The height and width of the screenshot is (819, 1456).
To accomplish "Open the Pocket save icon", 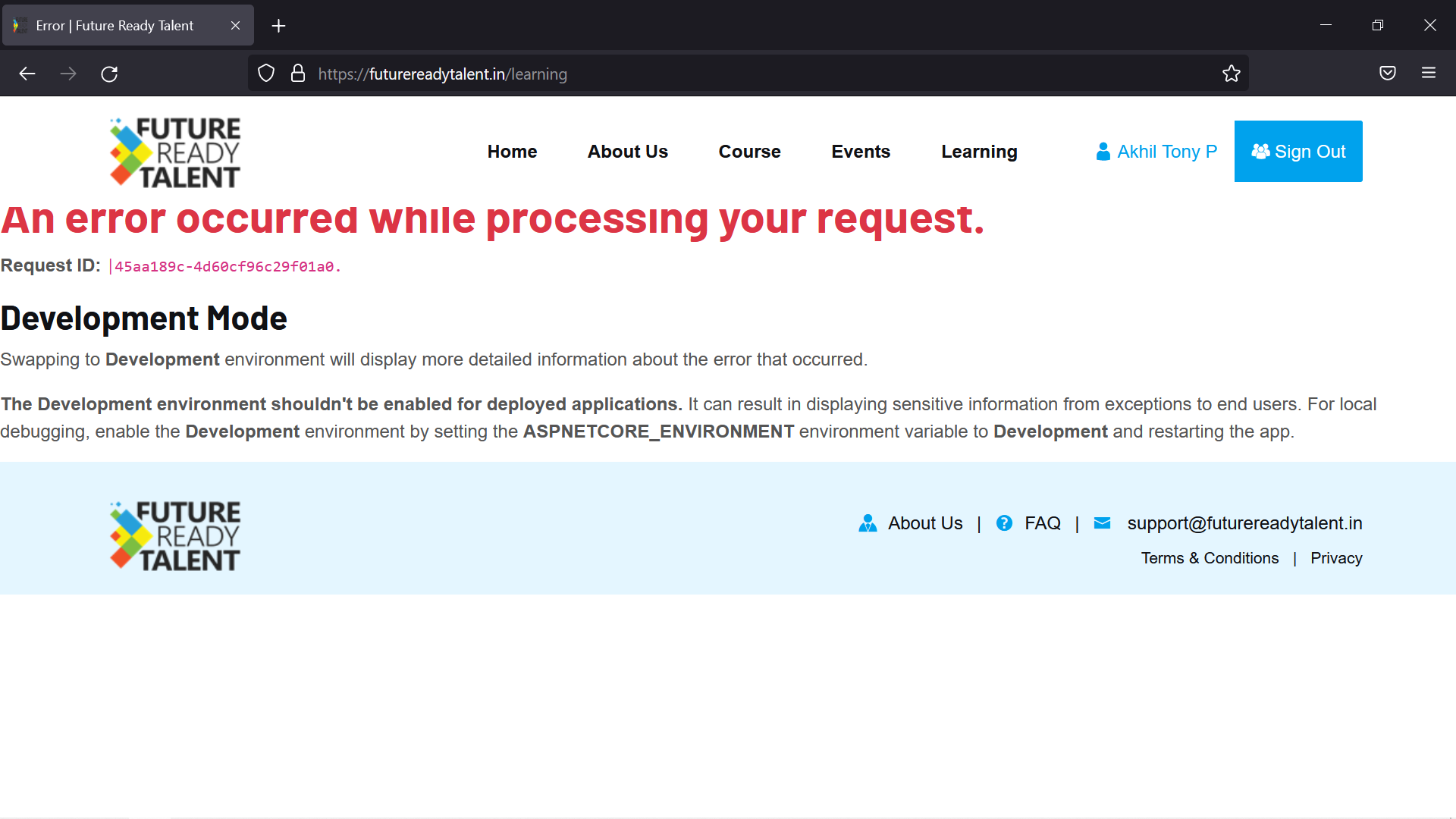I will (x=1387, y=74).
